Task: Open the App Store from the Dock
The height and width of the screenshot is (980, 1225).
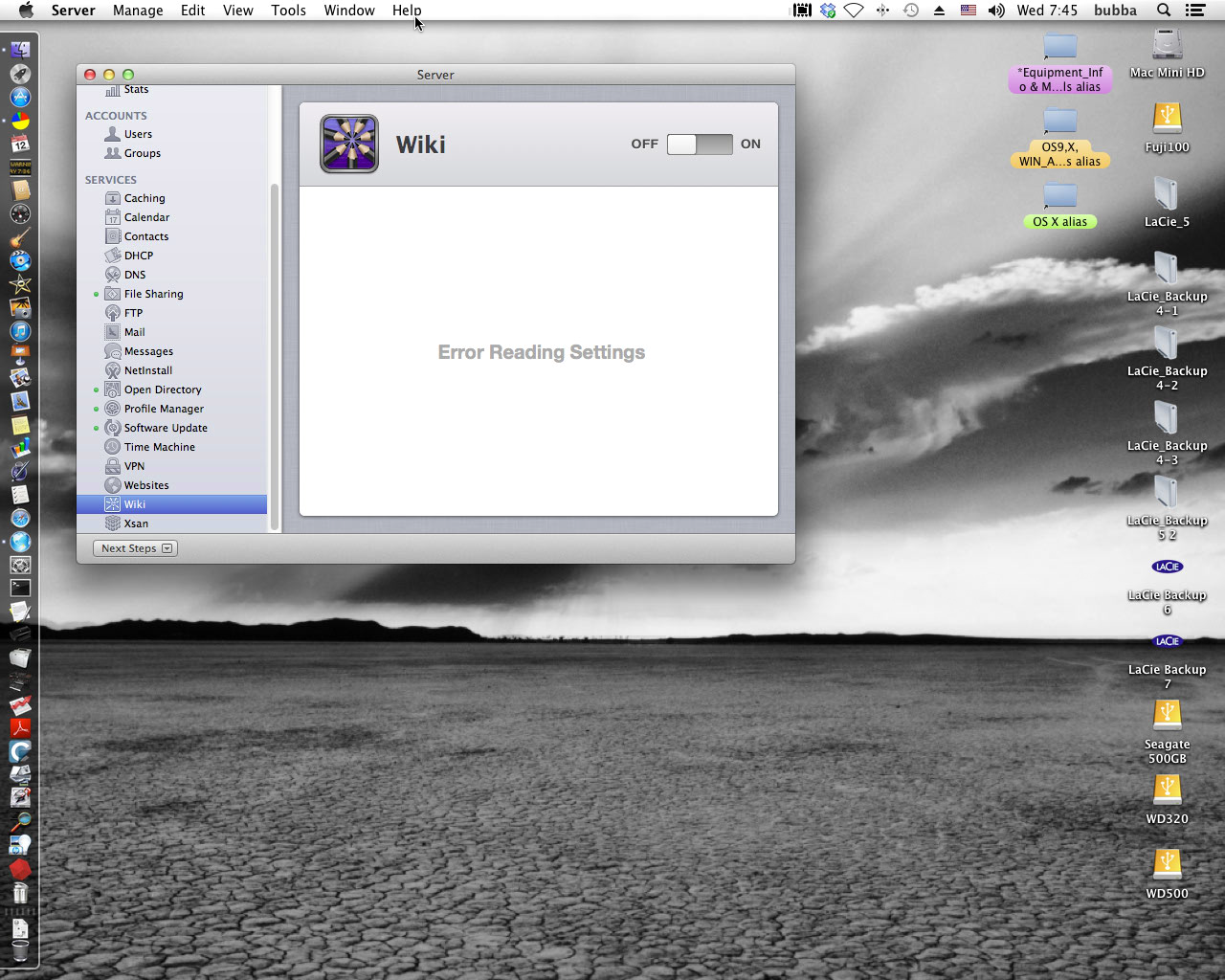Action: (20, 98)
